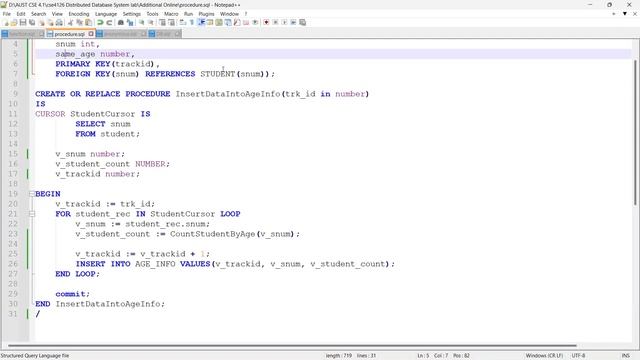Screen dimensions: 640x360
Task: Toggle the Document Map panel
Action: click(x=219, y=22)
